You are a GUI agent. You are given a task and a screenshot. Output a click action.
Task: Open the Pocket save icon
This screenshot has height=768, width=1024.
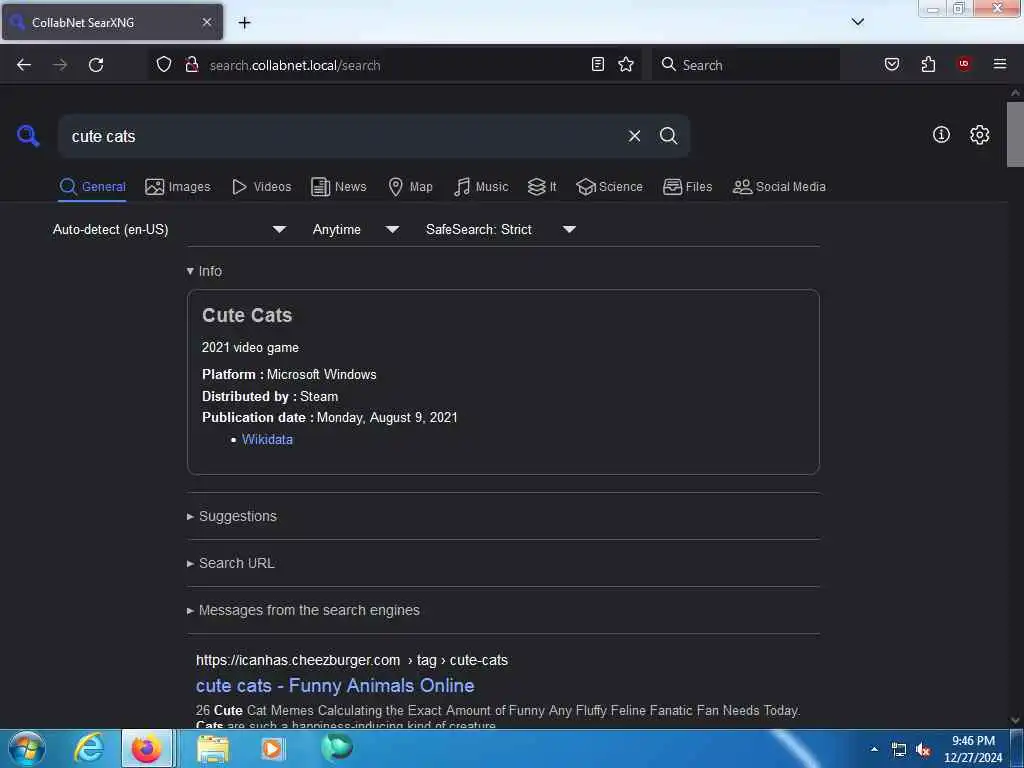(891, 65)
